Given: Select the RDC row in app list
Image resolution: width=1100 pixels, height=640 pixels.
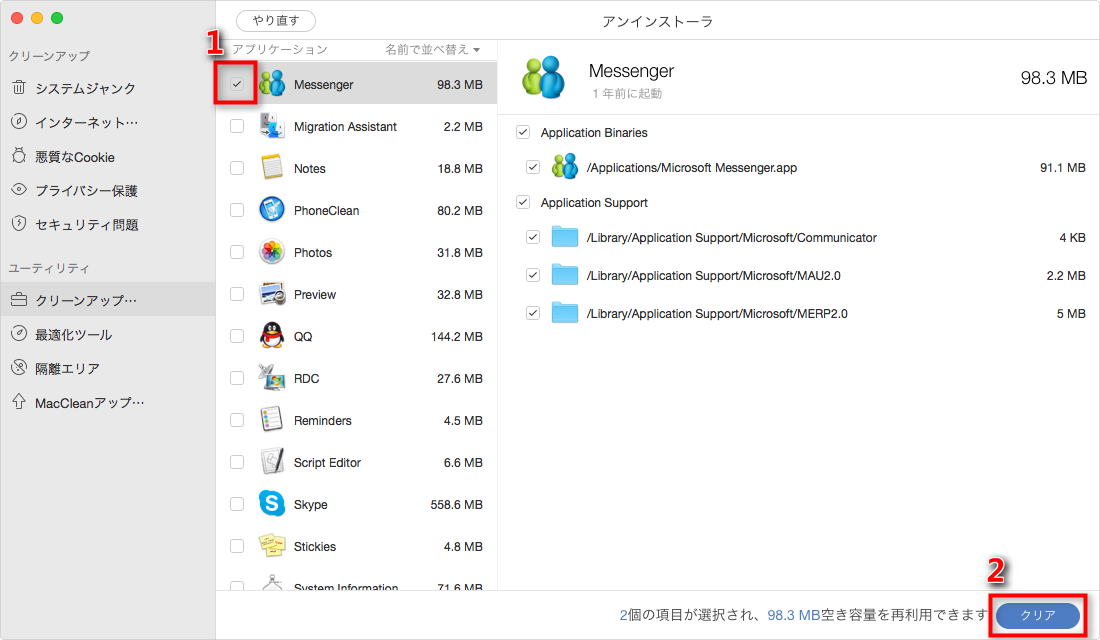Looking at the screenshot, I should [x=356, y=378].
